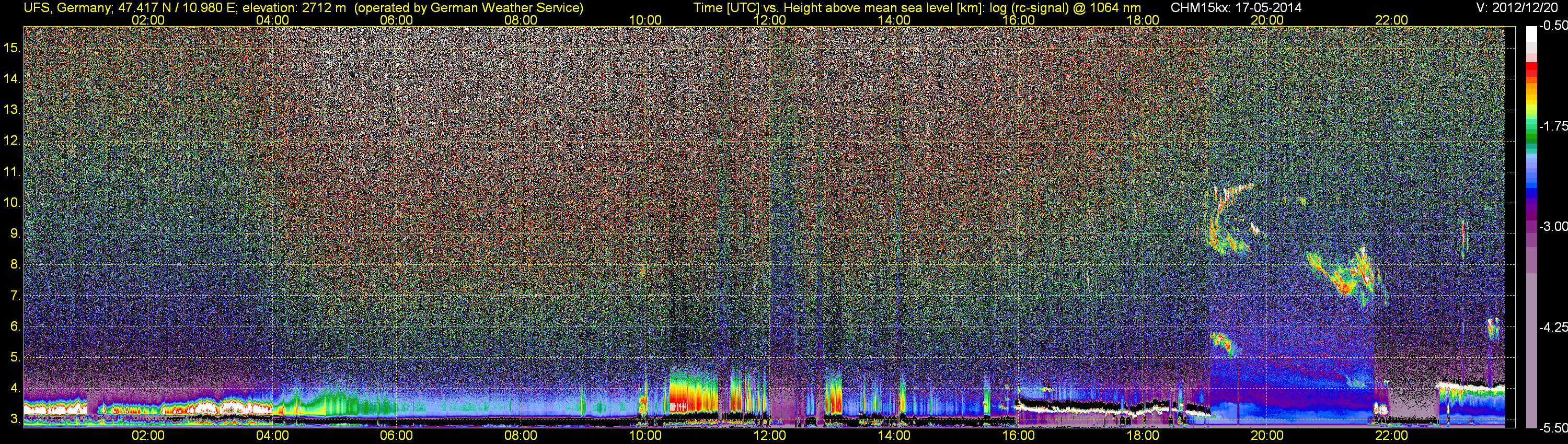This screenshot has width=1568, height=444.
Task: Click the text 'log (rc-signal) @ 1064 nm'
Action: (x=1066, y=8)
